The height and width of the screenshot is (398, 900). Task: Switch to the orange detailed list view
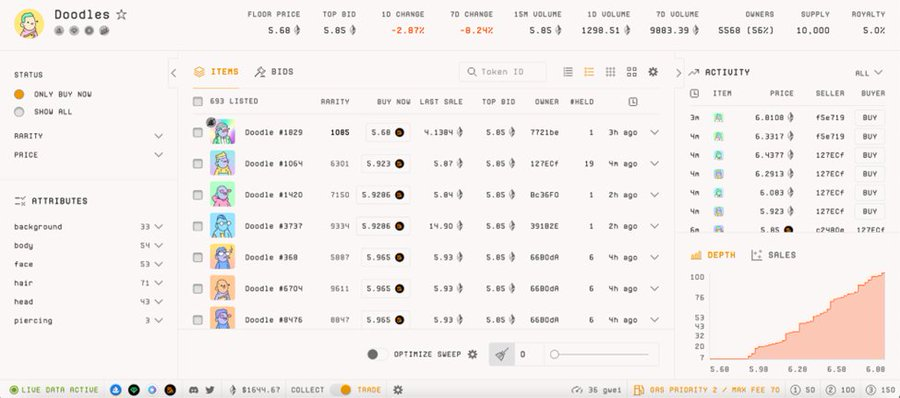click(589, 72)
